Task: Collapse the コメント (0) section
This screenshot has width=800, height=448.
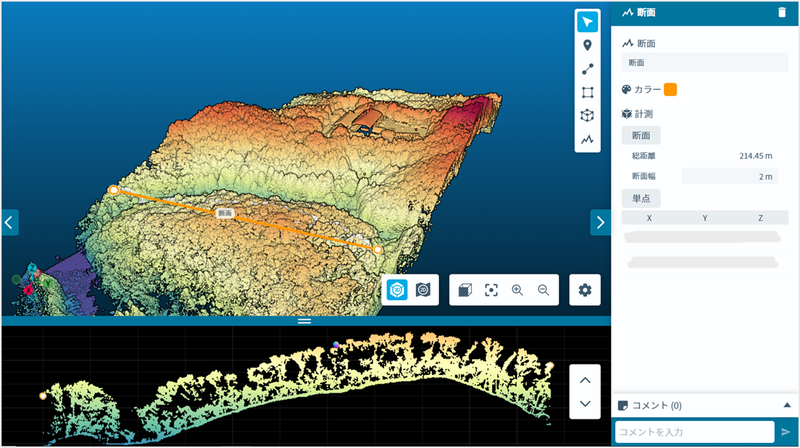Action: (x=786, y=405)
